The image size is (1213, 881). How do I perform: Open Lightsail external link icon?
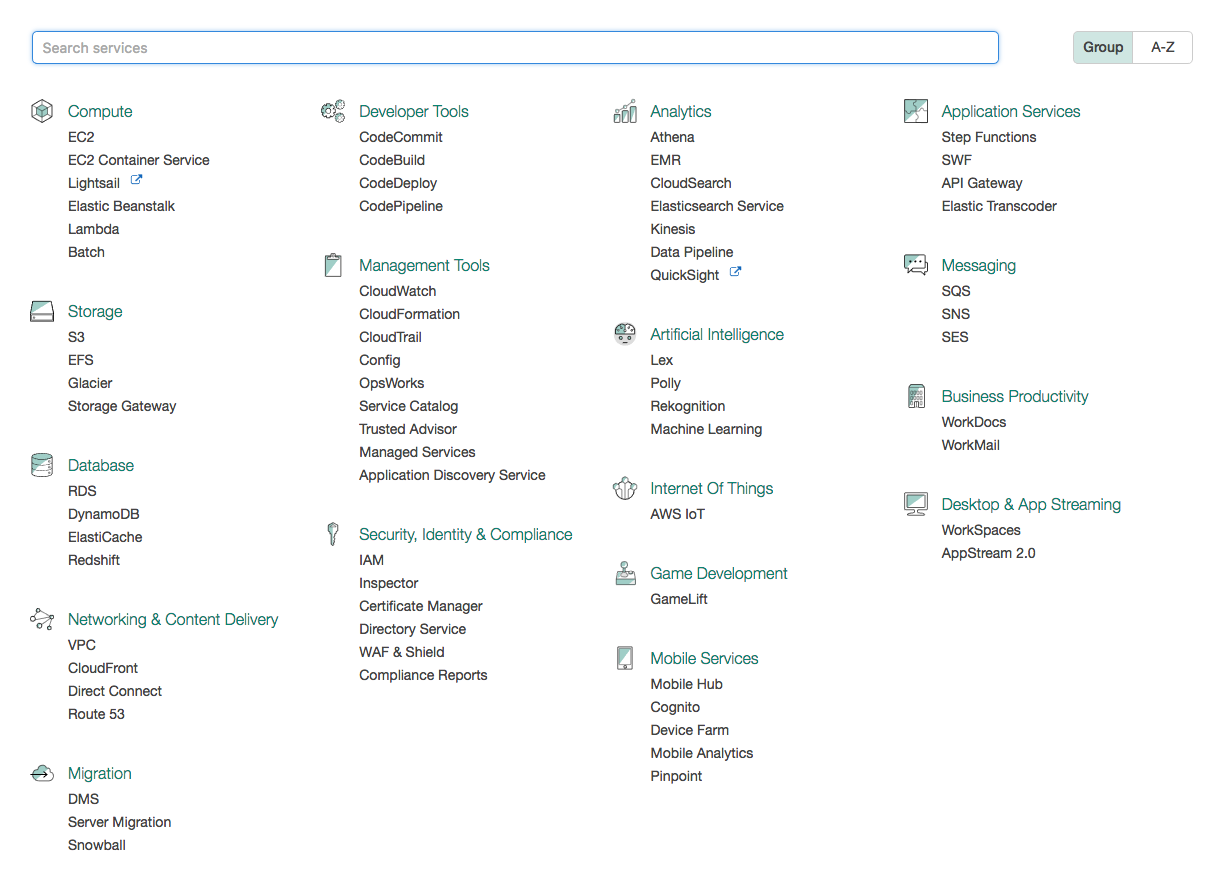(x=137, y=182)
